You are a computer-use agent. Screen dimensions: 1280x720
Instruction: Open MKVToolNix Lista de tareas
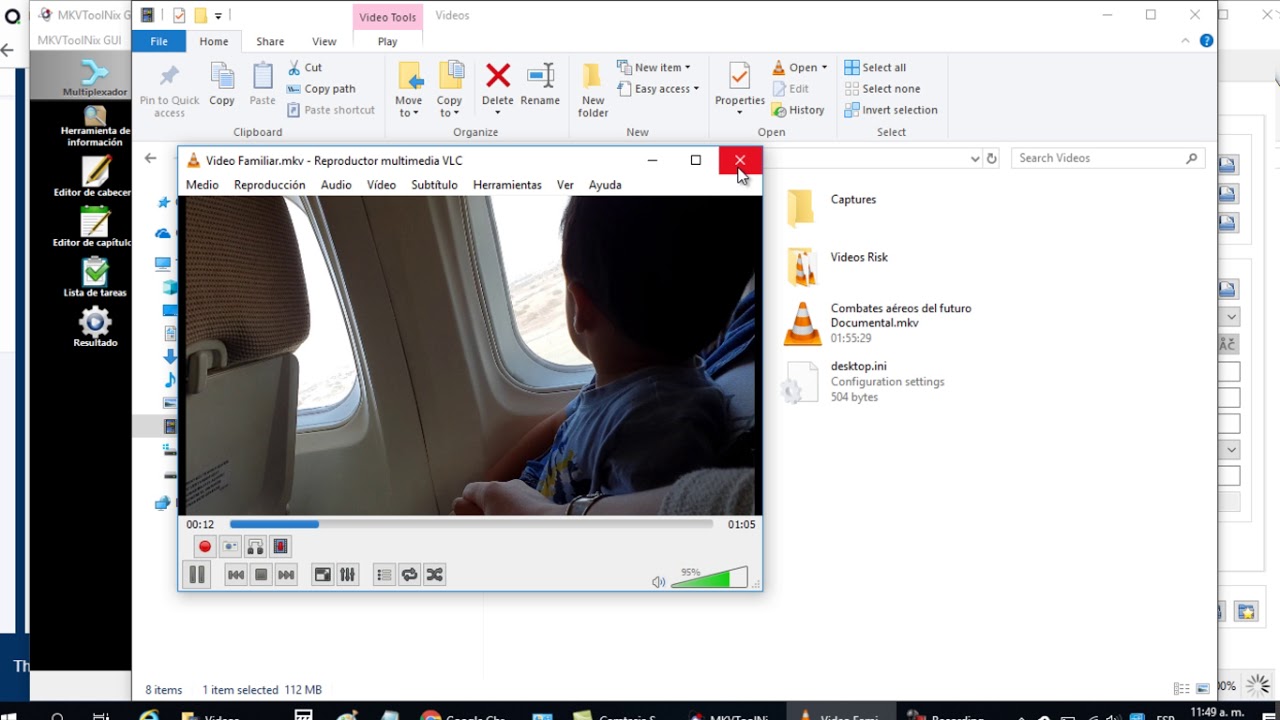94,276
